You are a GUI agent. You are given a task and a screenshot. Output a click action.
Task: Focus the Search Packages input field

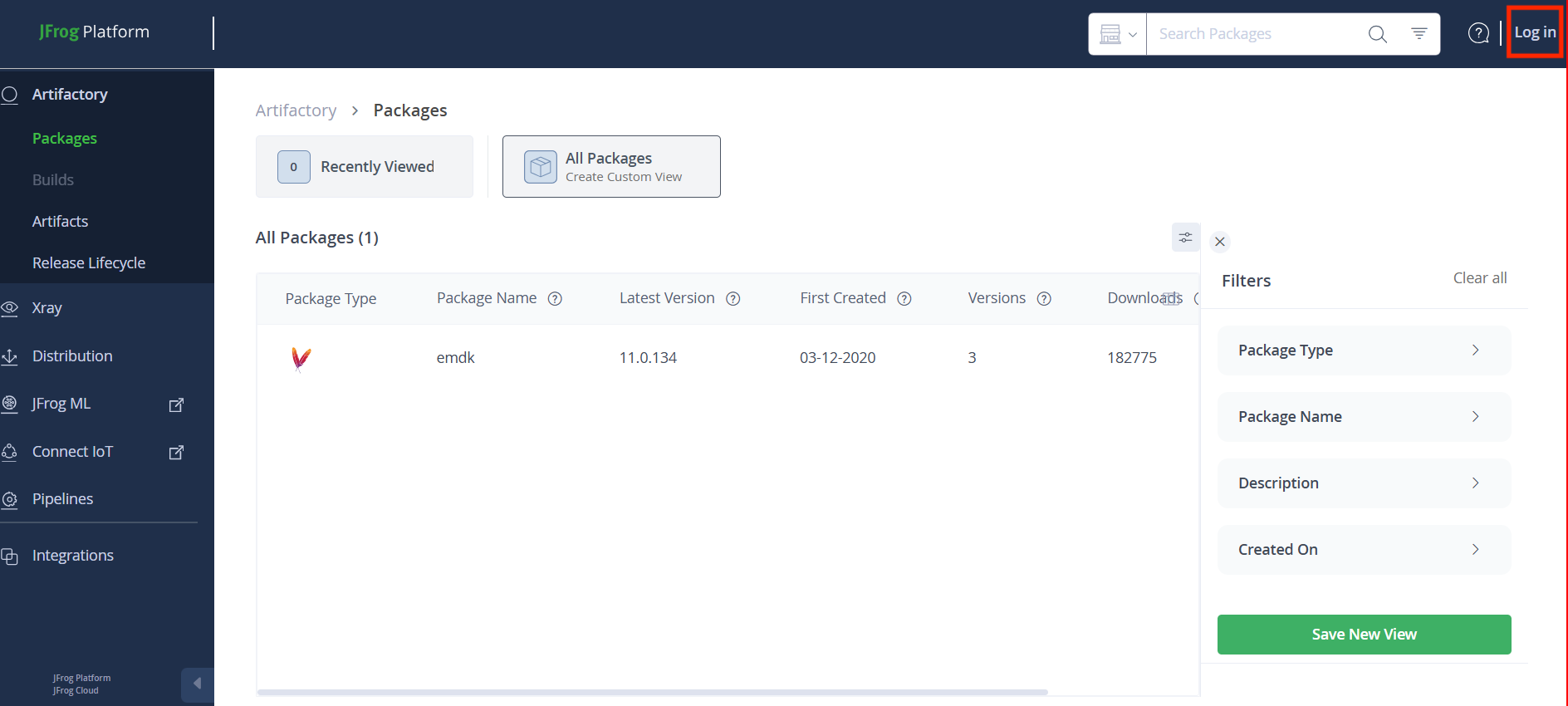pyautogui.click(x=1254, y=34)
